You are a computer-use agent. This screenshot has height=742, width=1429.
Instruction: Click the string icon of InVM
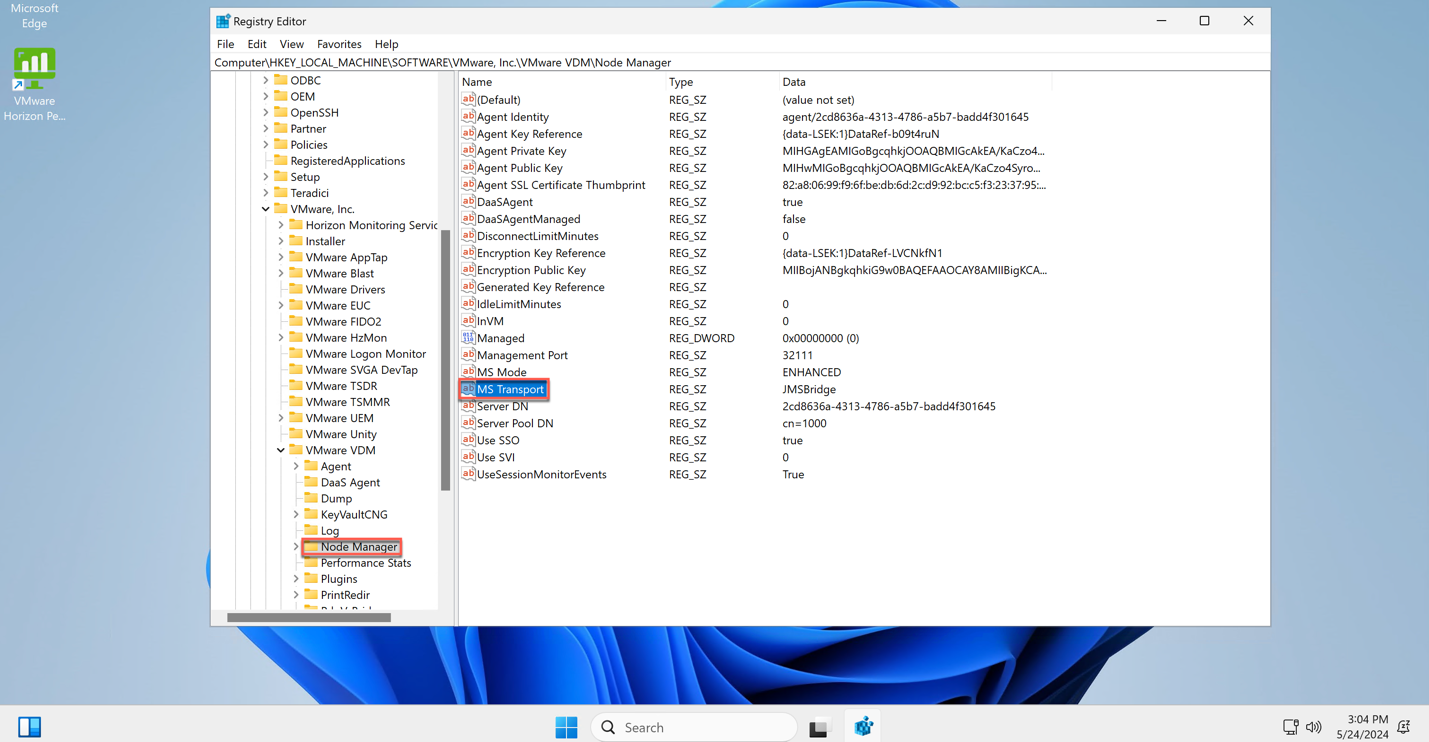(468, 321)
